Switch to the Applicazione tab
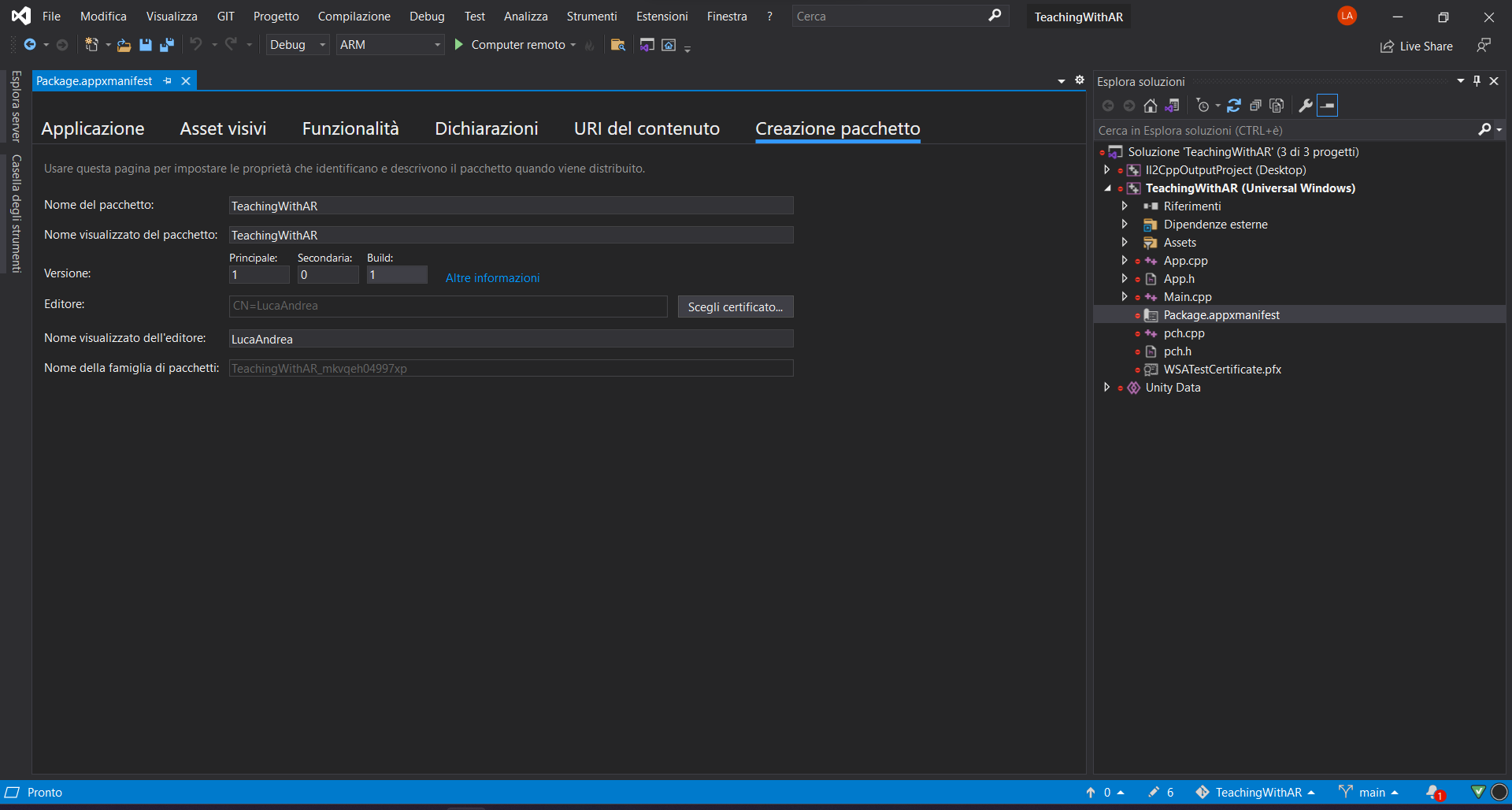 pos(93,128)
